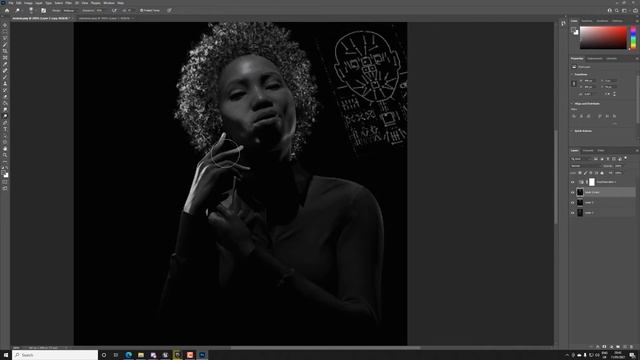Switch to the Adjustments tab

(x=595, y=59)
